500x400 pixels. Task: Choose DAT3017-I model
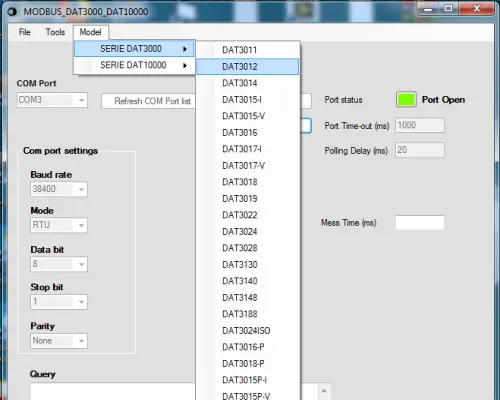248,149
